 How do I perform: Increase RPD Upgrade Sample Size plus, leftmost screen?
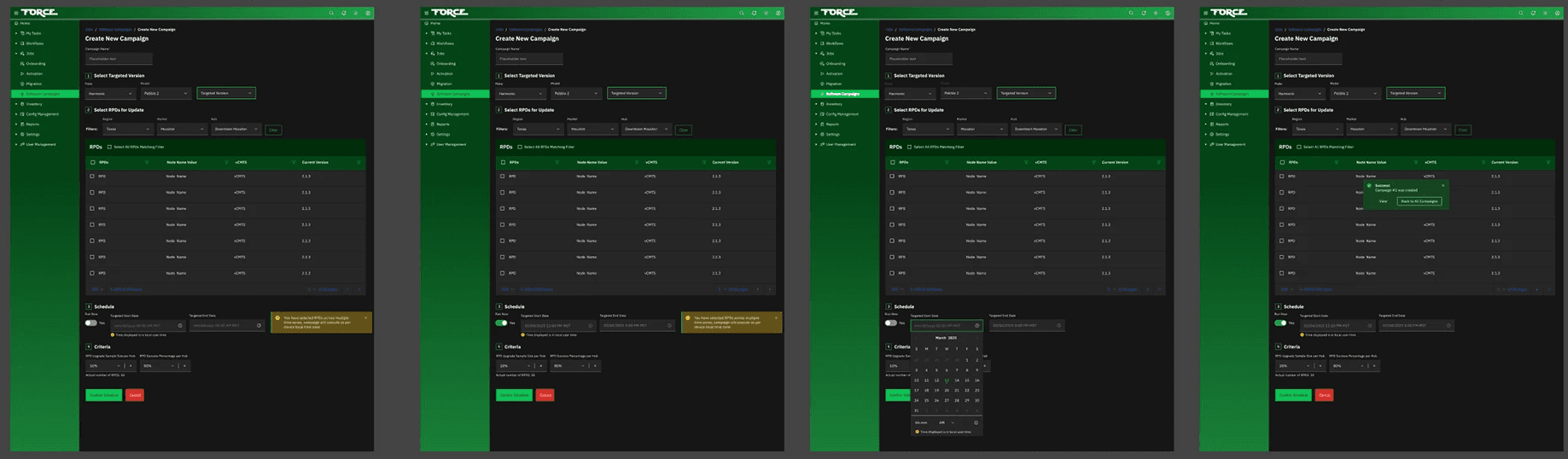pyautogui.click(x=131, y=366)
